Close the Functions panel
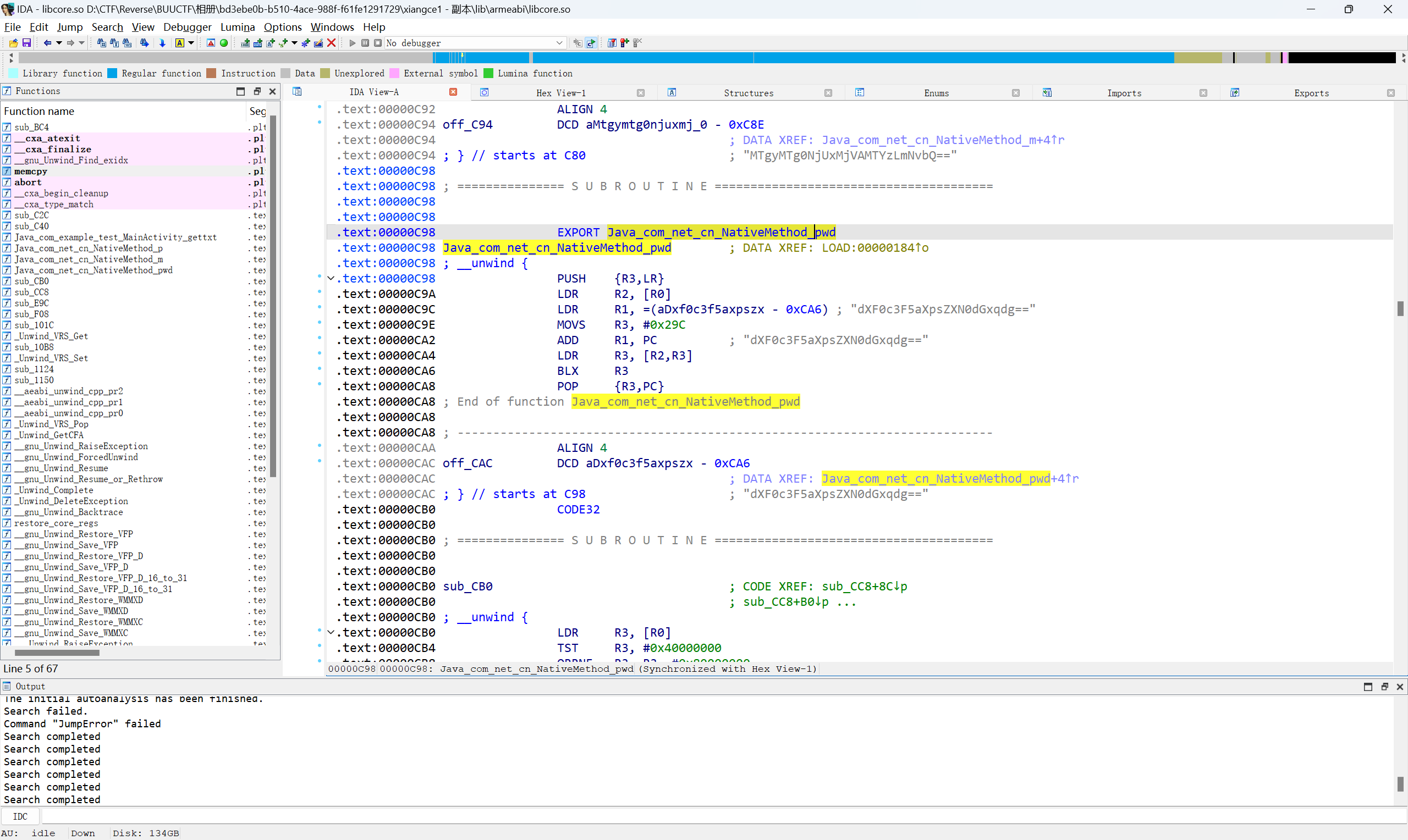Screen dimensions: 1408x840 pos(272,91)
